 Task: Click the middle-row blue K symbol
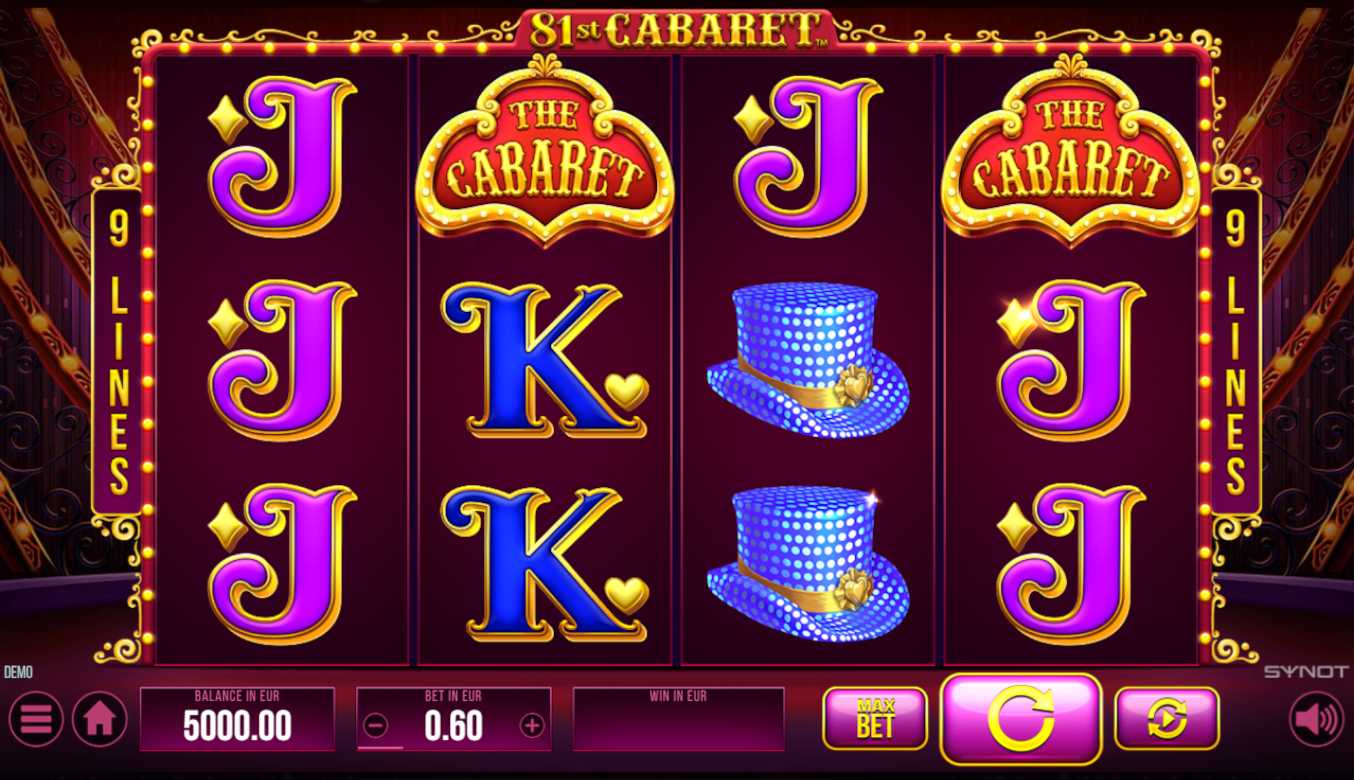(x=546, y=360)
